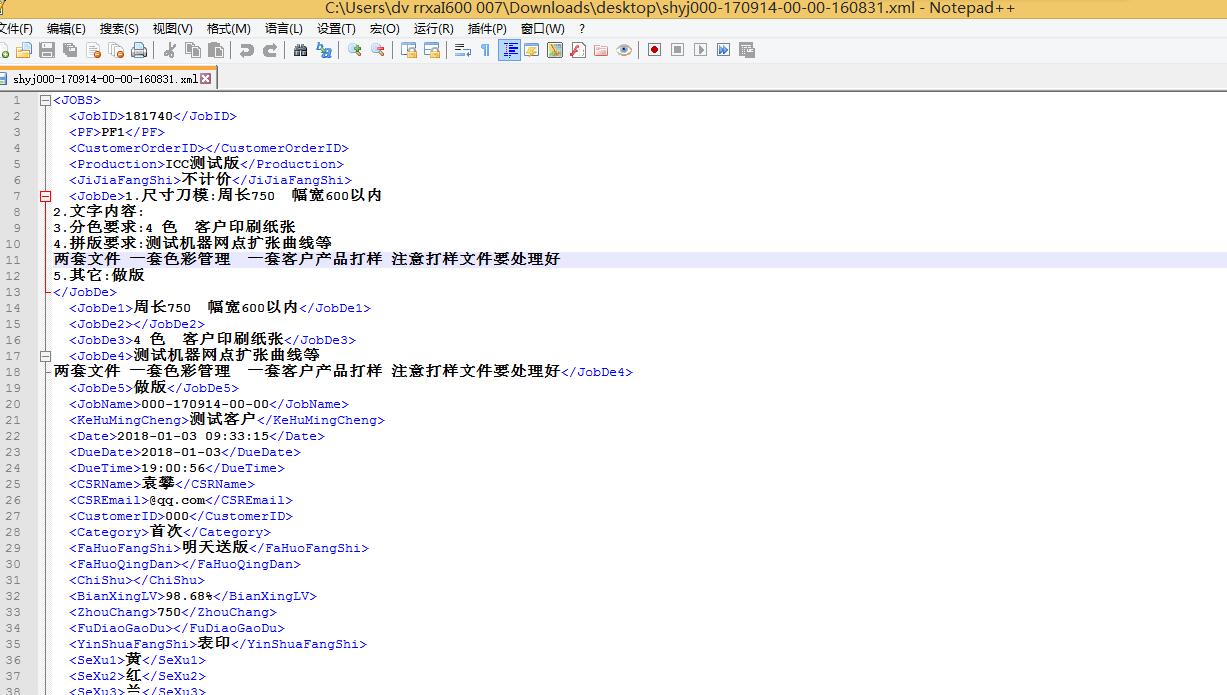Stop macro recording square button
The height and width of the screenshot is (695, 1227).
(x=677, y=50)
